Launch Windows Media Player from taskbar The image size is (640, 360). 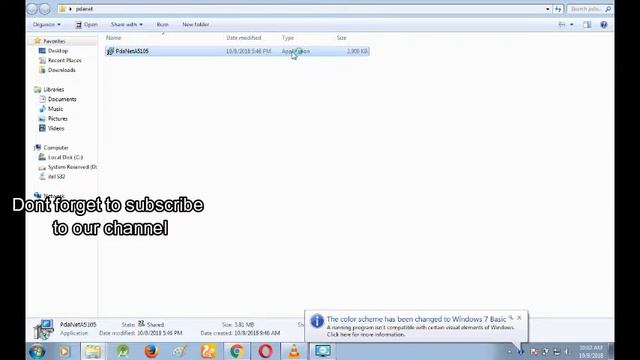pyautogui.click(x=64, y=351)
